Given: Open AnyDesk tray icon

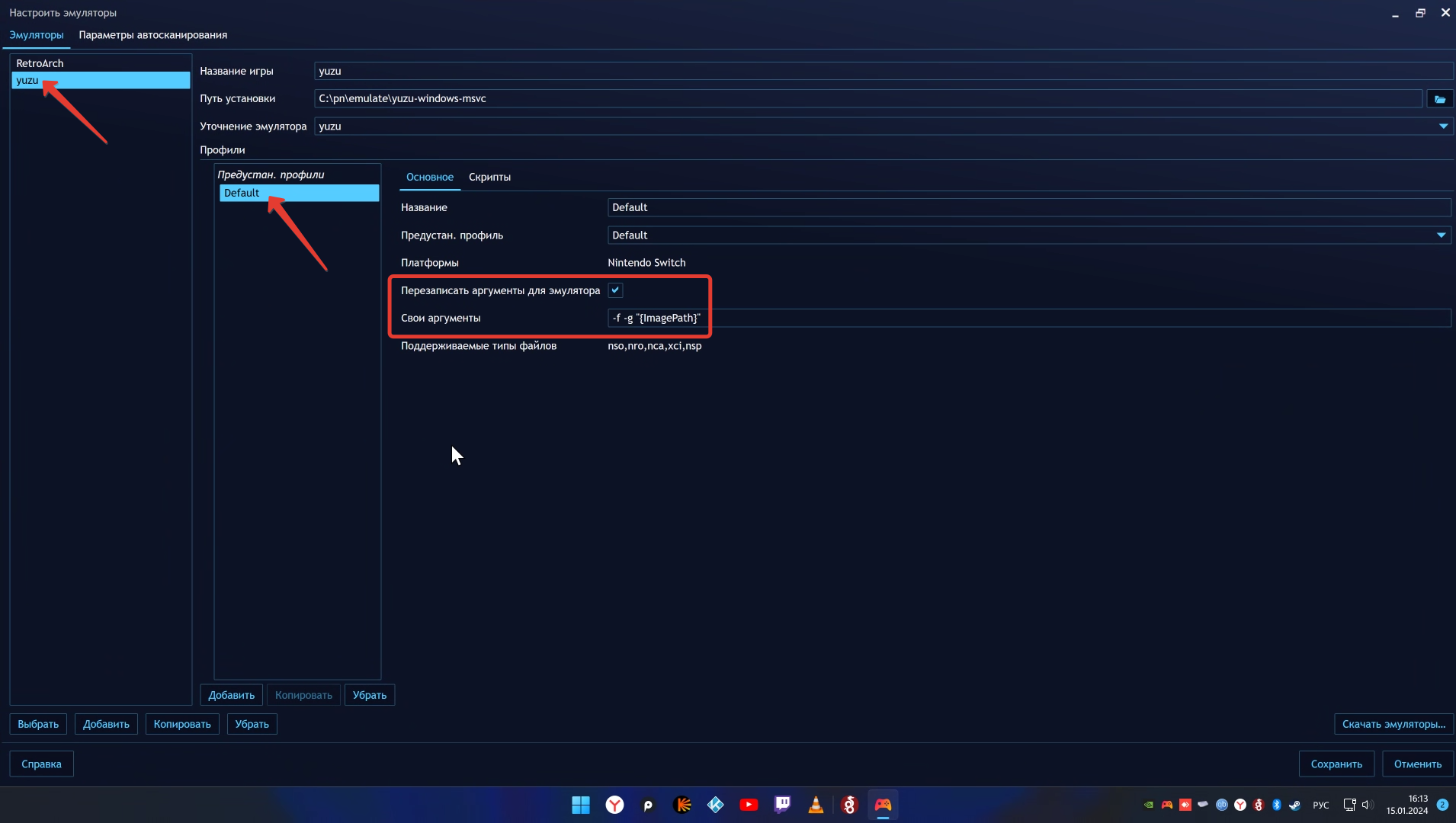Looking at the screenshot, I should pyautogui.click(x=1185, y=805).
